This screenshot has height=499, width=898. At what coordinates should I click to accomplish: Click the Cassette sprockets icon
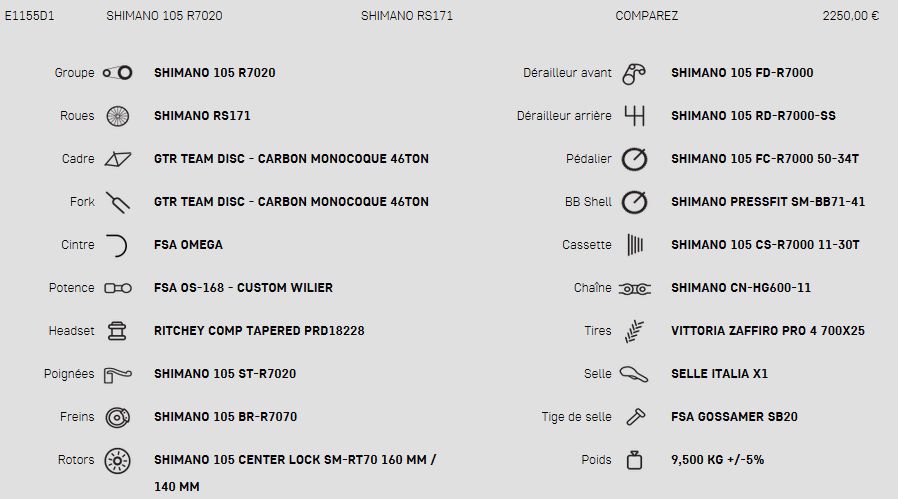pyautogui.click(x=635, y=245)
